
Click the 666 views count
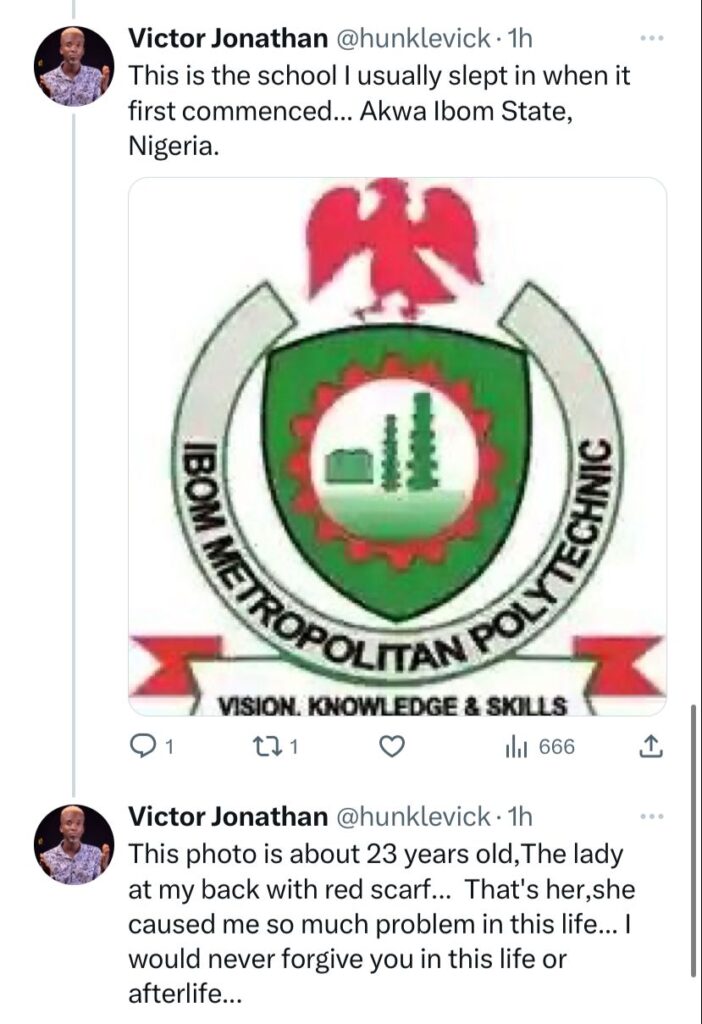(x=556, y=747)
